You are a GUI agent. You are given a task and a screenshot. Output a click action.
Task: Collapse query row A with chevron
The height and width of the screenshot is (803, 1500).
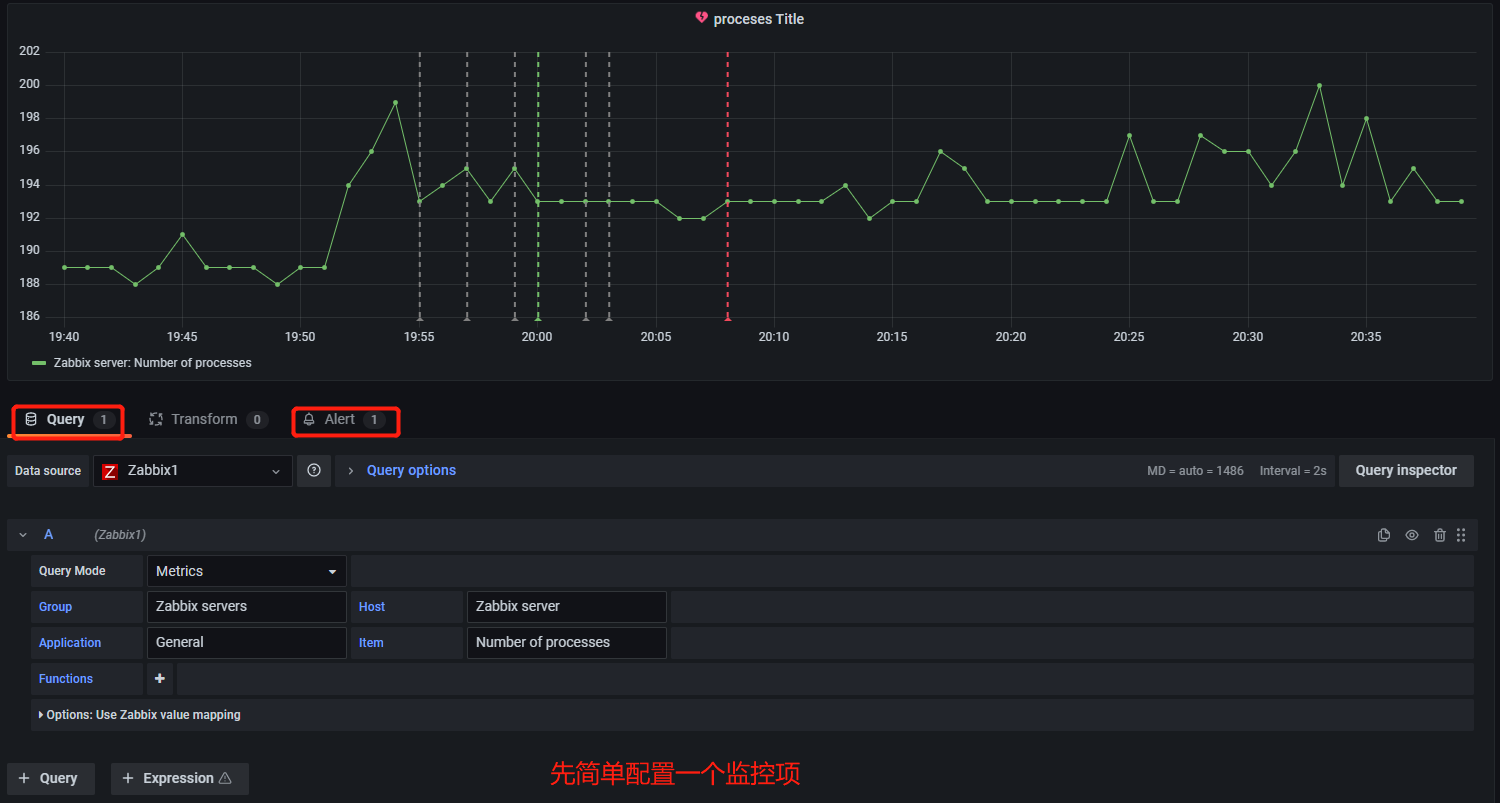tap(23, 535)
